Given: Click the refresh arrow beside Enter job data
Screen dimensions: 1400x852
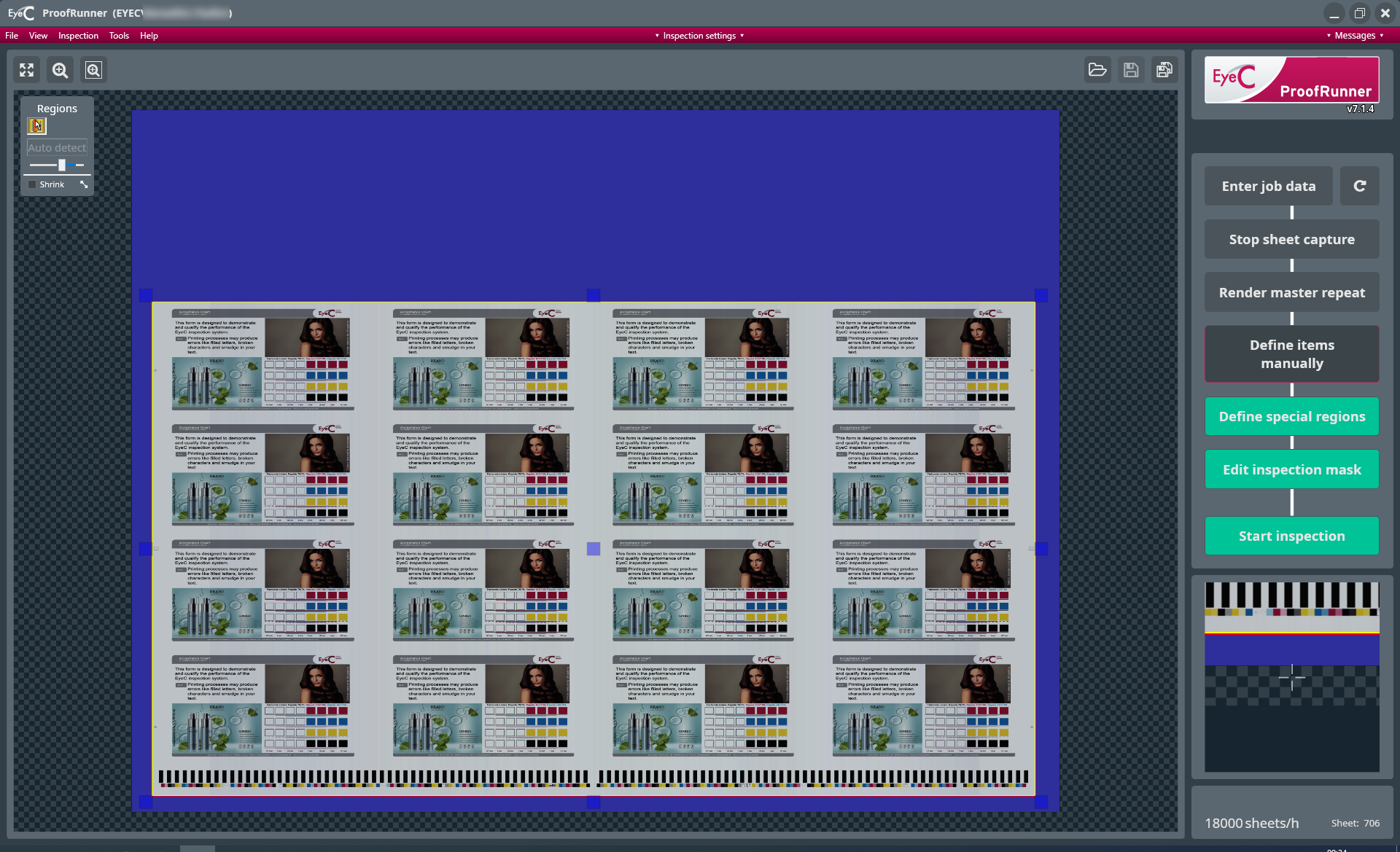Looking at the screenshot, I should click(x=1360, y=186).
